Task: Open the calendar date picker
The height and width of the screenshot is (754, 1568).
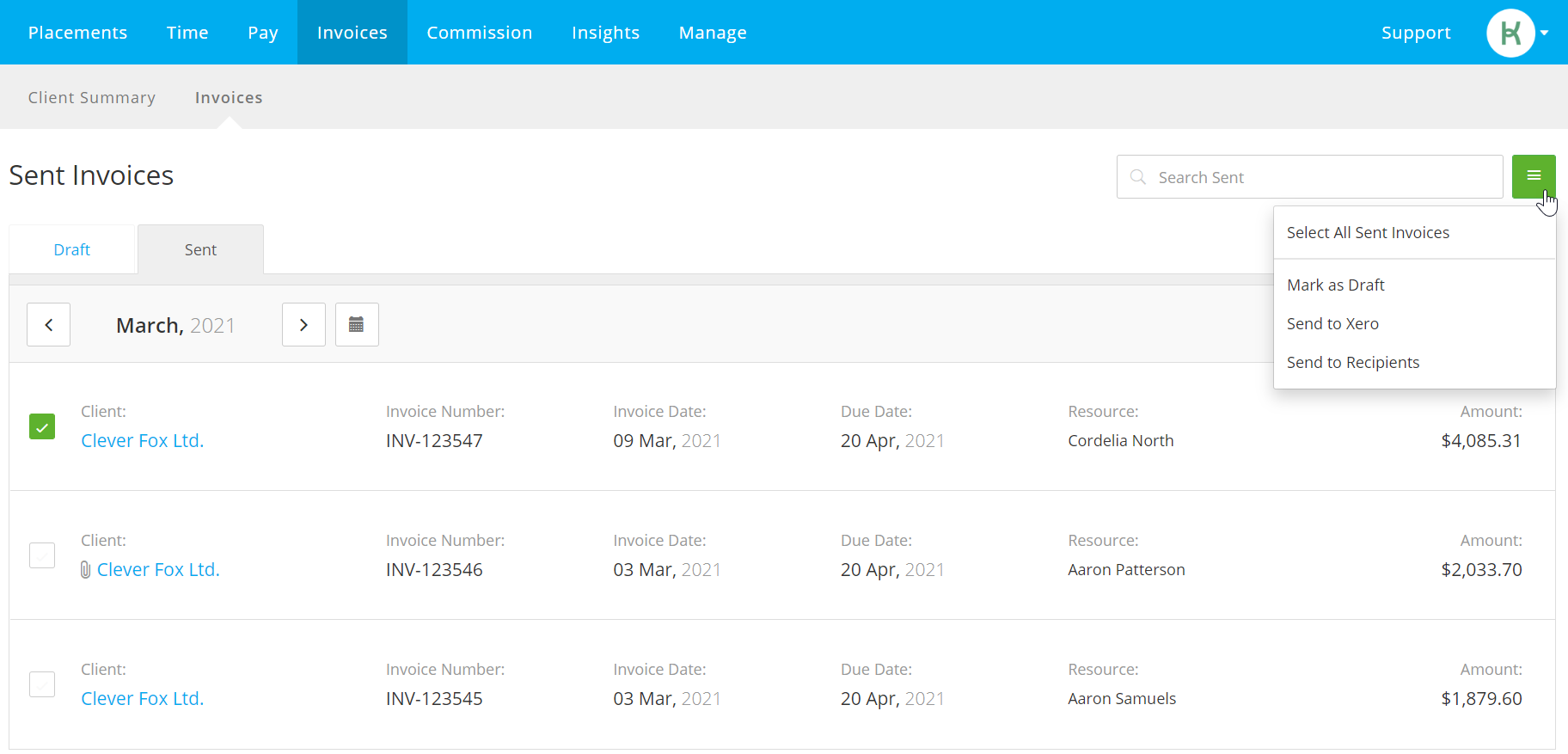Action: coord(357,324)
